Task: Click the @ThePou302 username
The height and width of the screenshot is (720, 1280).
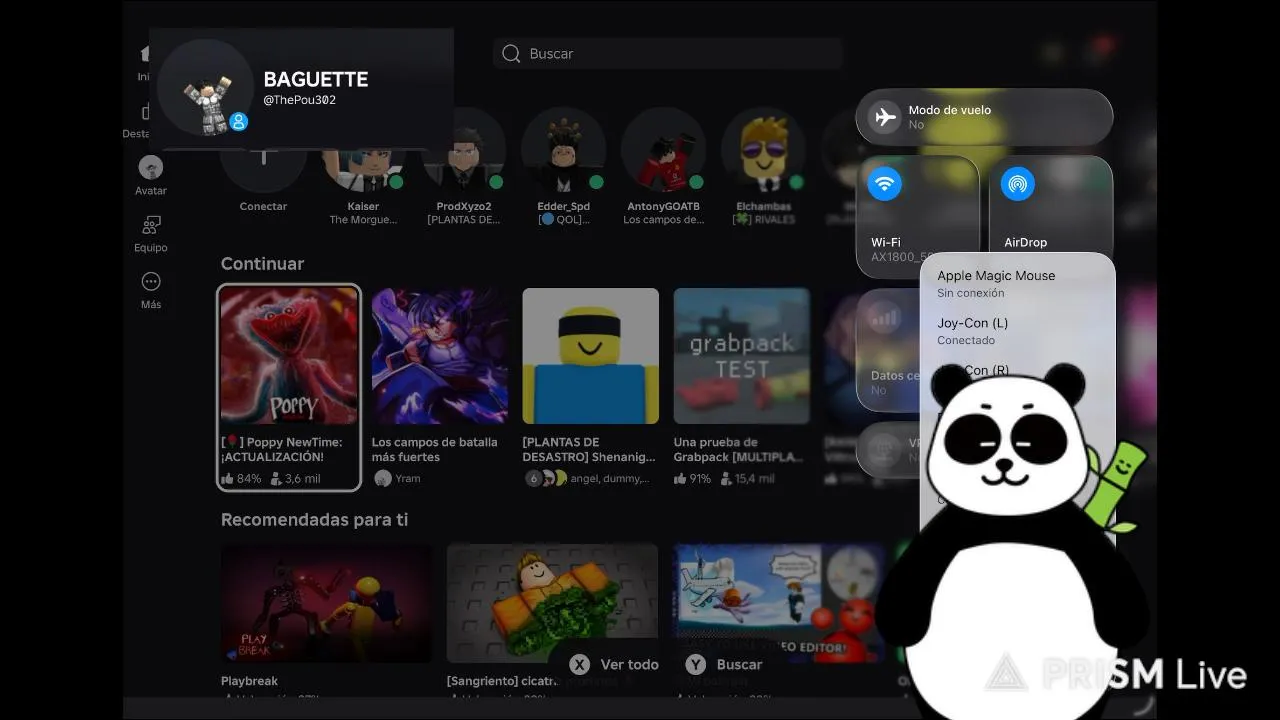Action: (300, 100)
